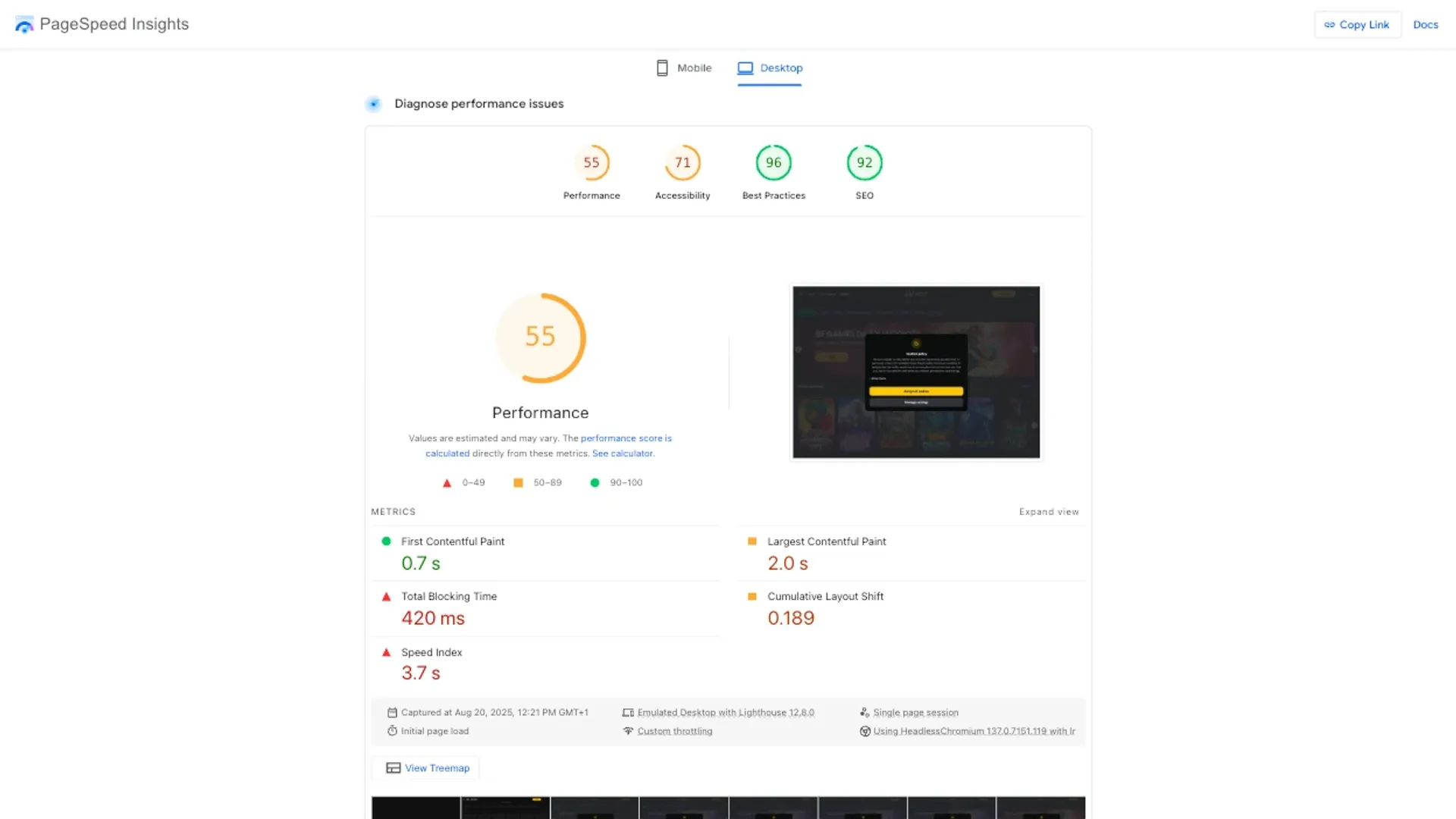Open the Docs link
Viewport: 1456px width, 819px height.
pyautogui.click(x=1425, y=24)
